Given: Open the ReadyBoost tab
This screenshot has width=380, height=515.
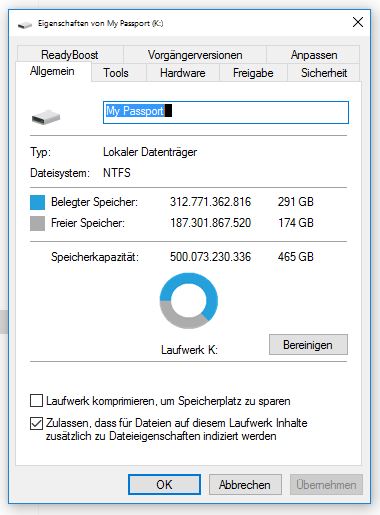Looking at the screenshot, I should [70, 55].
